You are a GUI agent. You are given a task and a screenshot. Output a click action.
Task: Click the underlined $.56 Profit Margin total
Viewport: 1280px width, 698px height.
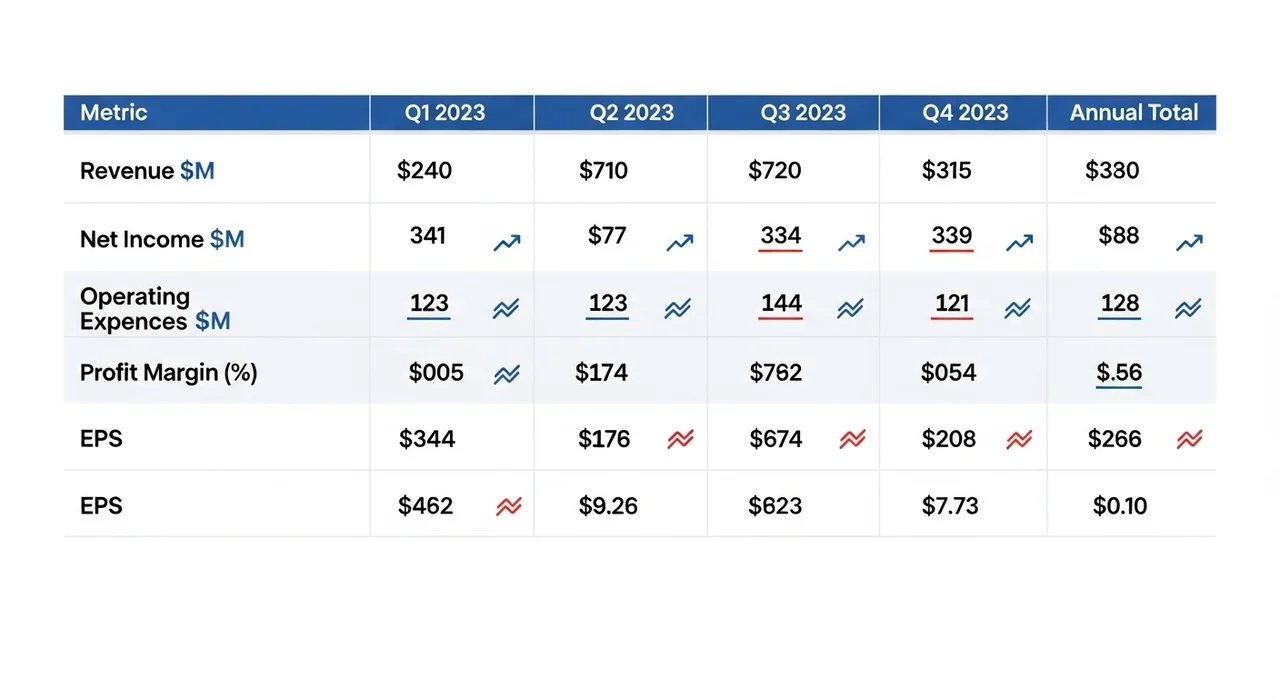1119,373
